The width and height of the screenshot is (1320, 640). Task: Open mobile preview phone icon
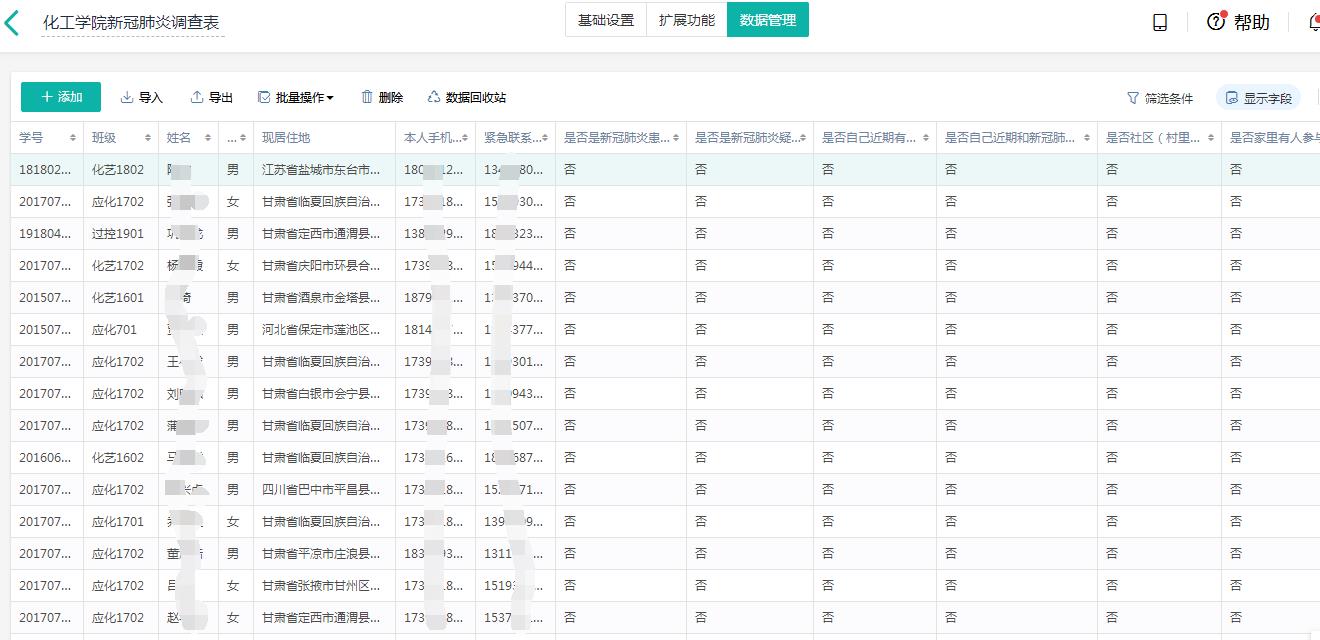point(1160,22)
